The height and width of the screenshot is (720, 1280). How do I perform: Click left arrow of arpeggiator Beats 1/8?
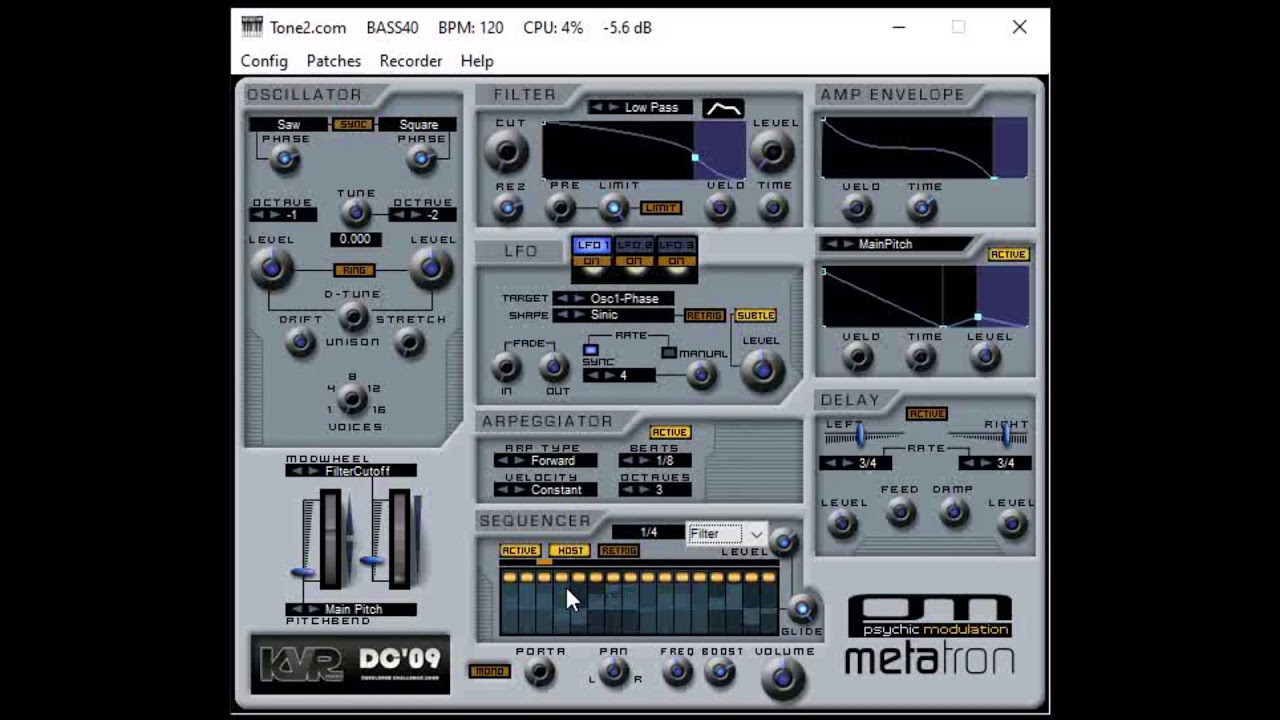pos(628,461)
